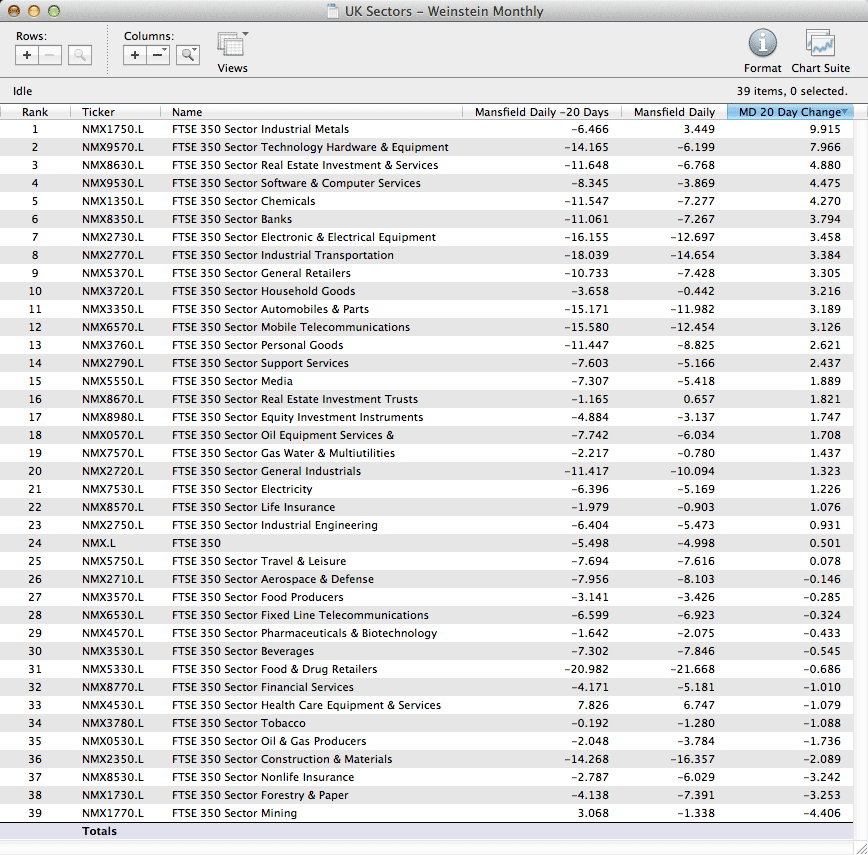Click the Mansfield Daily column header

[x=674, y=112]
